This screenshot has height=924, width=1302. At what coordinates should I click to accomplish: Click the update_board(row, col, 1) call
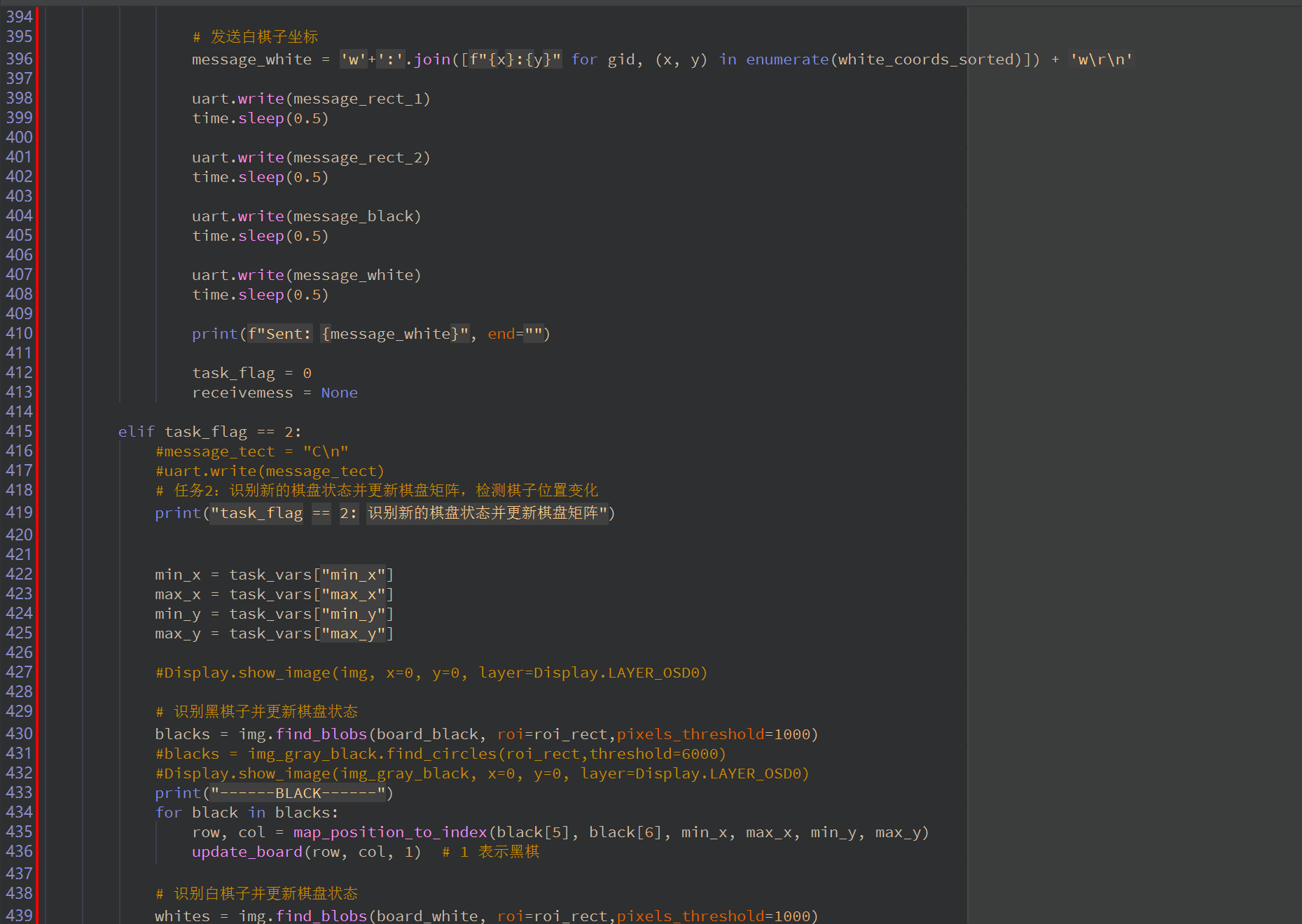(x=306, y=852)
